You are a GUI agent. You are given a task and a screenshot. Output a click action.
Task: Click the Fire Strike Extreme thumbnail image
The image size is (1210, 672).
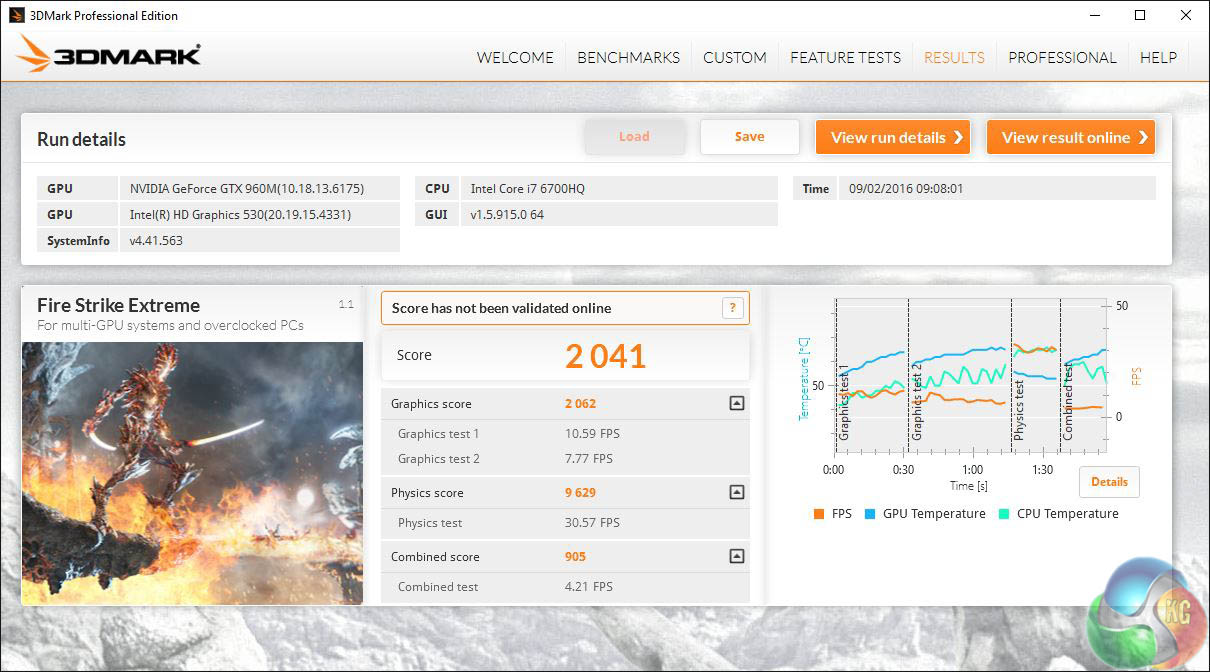tap(192, 473)
